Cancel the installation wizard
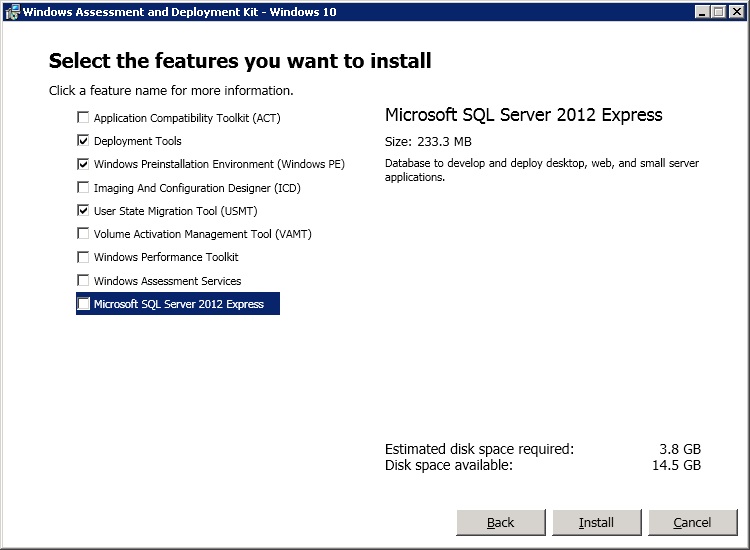Image resolution: width=750 pixels, height=550 pixels. [x=692, y=522]
